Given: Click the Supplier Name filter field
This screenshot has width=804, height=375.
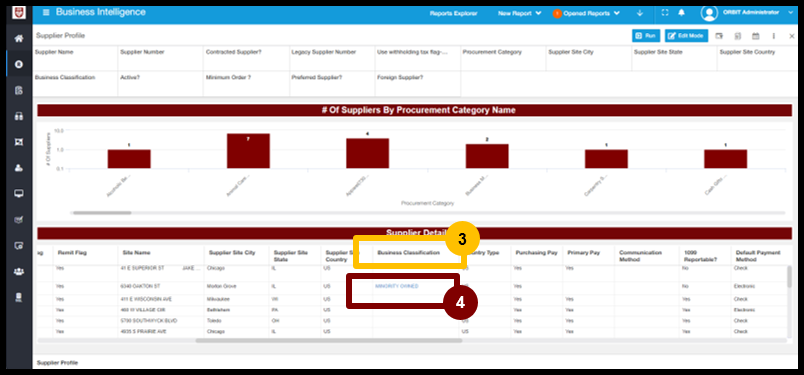Looking at the screenshot, I should pyautogui.click(x=75, y=58).
